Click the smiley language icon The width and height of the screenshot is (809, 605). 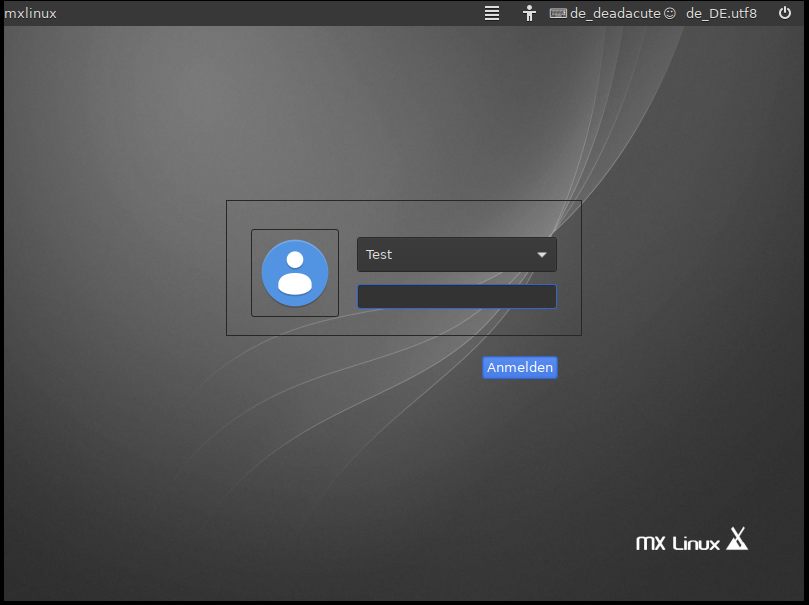tap(670, 13)
